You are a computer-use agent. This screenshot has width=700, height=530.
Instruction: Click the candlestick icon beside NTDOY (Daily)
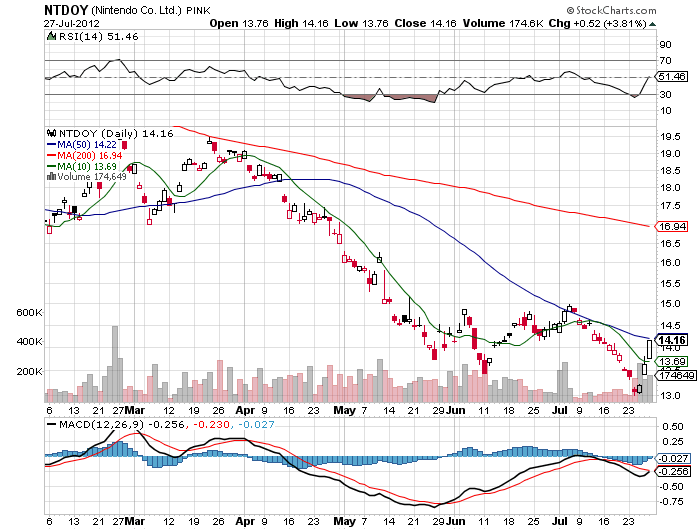(52, 133)
